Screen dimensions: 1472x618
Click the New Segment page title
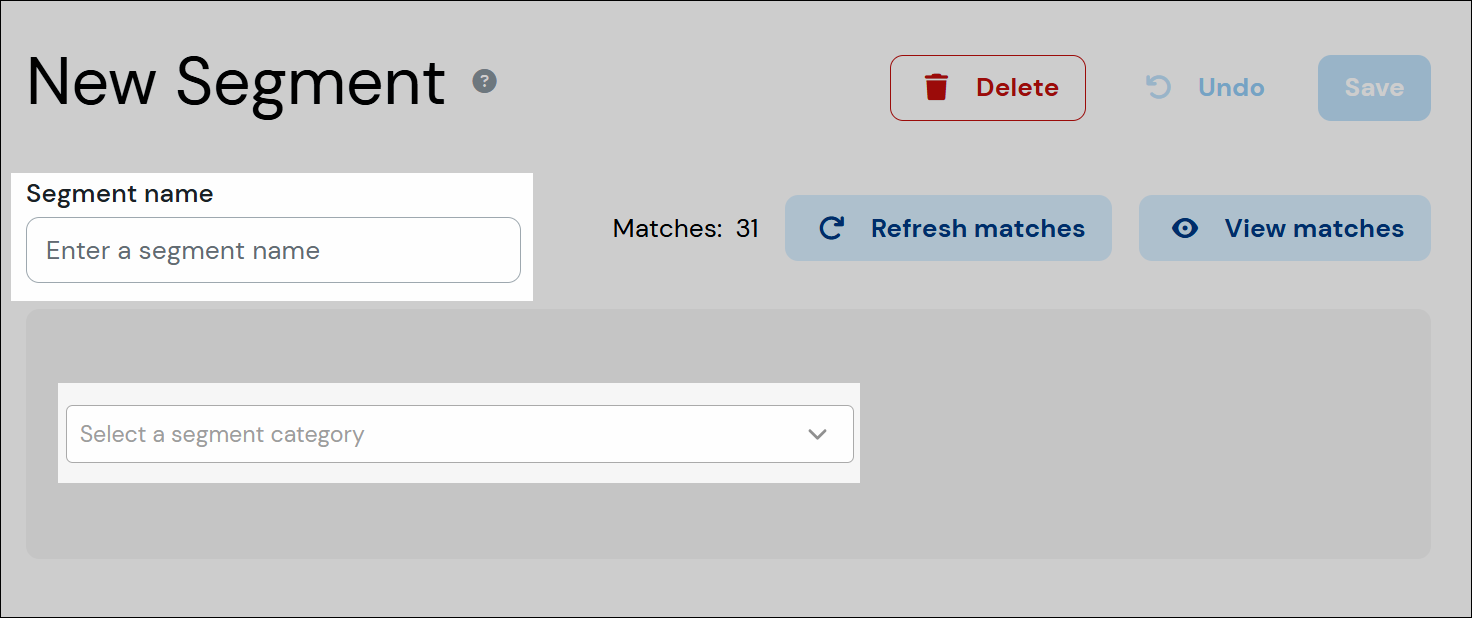point(236,82)
